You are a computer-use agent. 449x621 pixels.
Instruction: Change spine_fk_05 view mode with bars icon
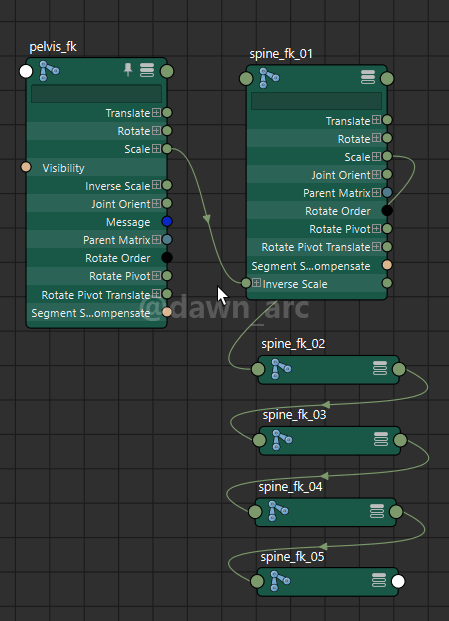coord(379,581)
